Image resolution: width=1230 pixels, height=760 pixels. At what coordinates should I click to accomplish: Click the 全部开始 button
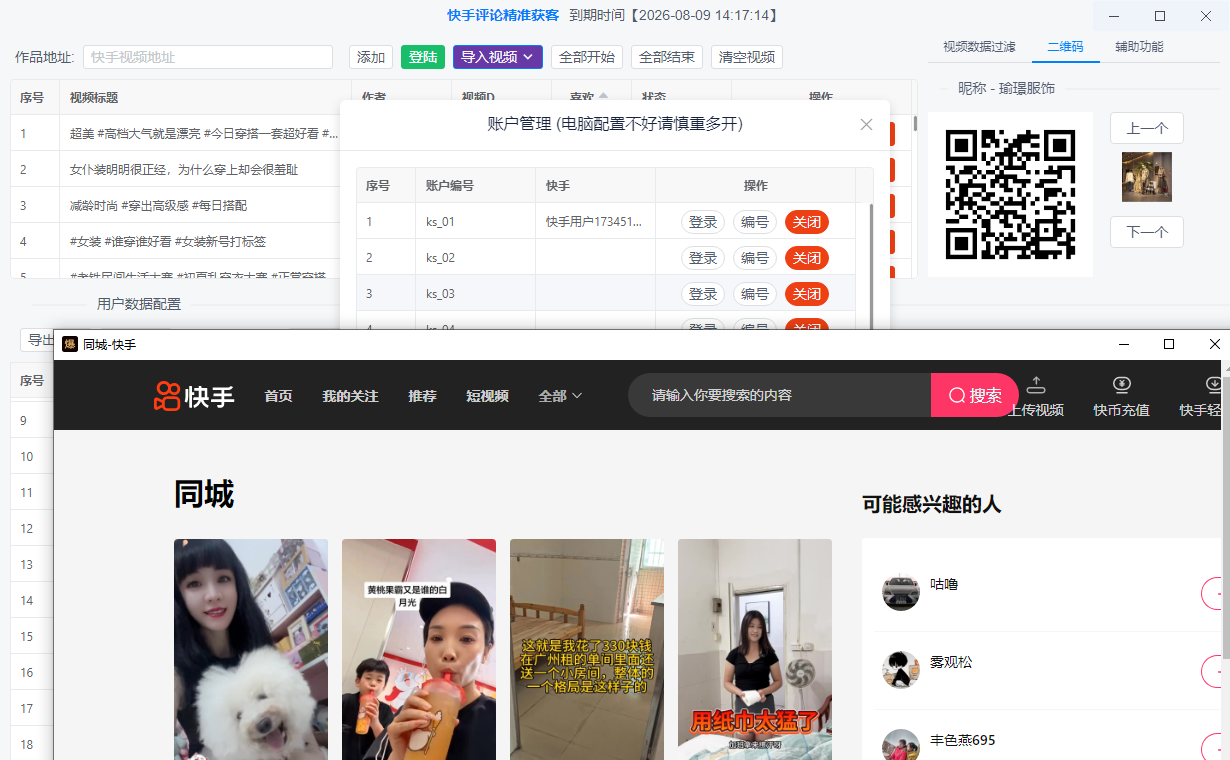point(587,57)
